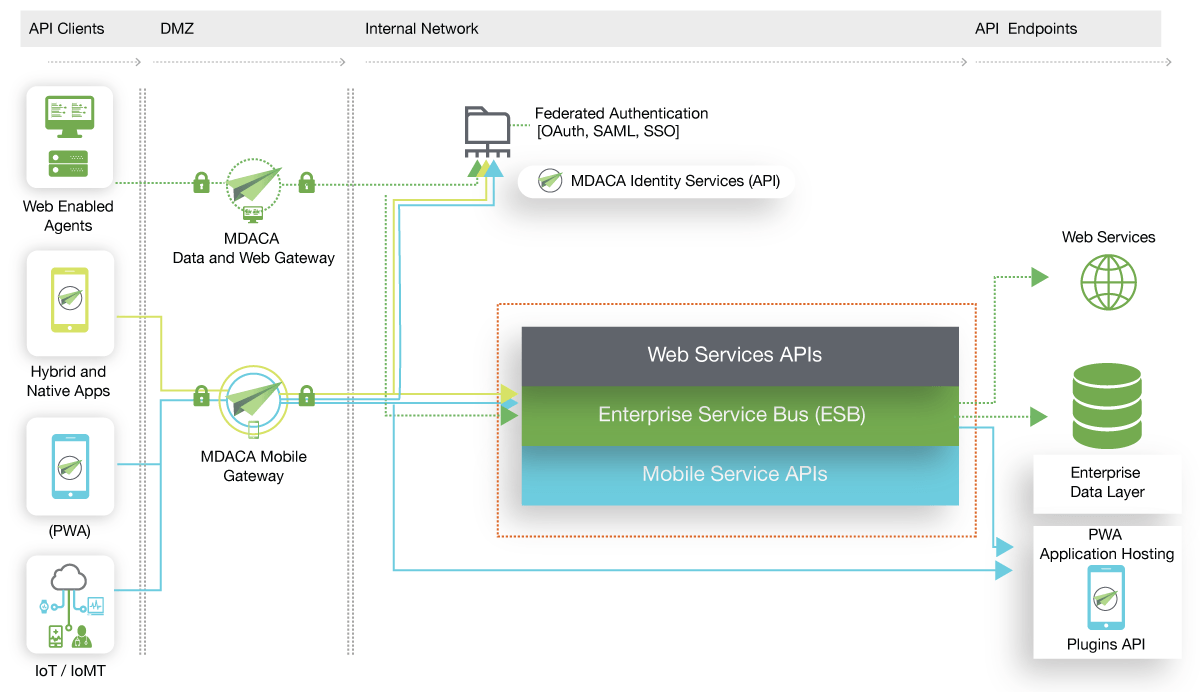Click the federated authentication network folder icon
This screenshot has height=692, width=1200.
(486, 132)
